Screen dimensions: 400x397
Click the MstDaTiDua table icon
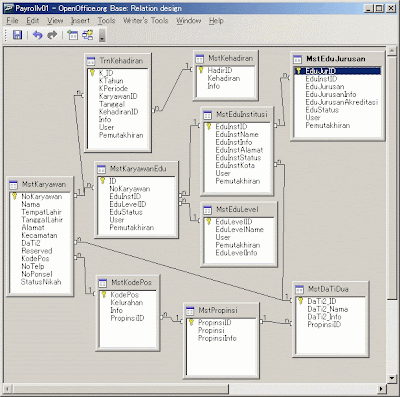pyautogui.click(x=299, y=289)
